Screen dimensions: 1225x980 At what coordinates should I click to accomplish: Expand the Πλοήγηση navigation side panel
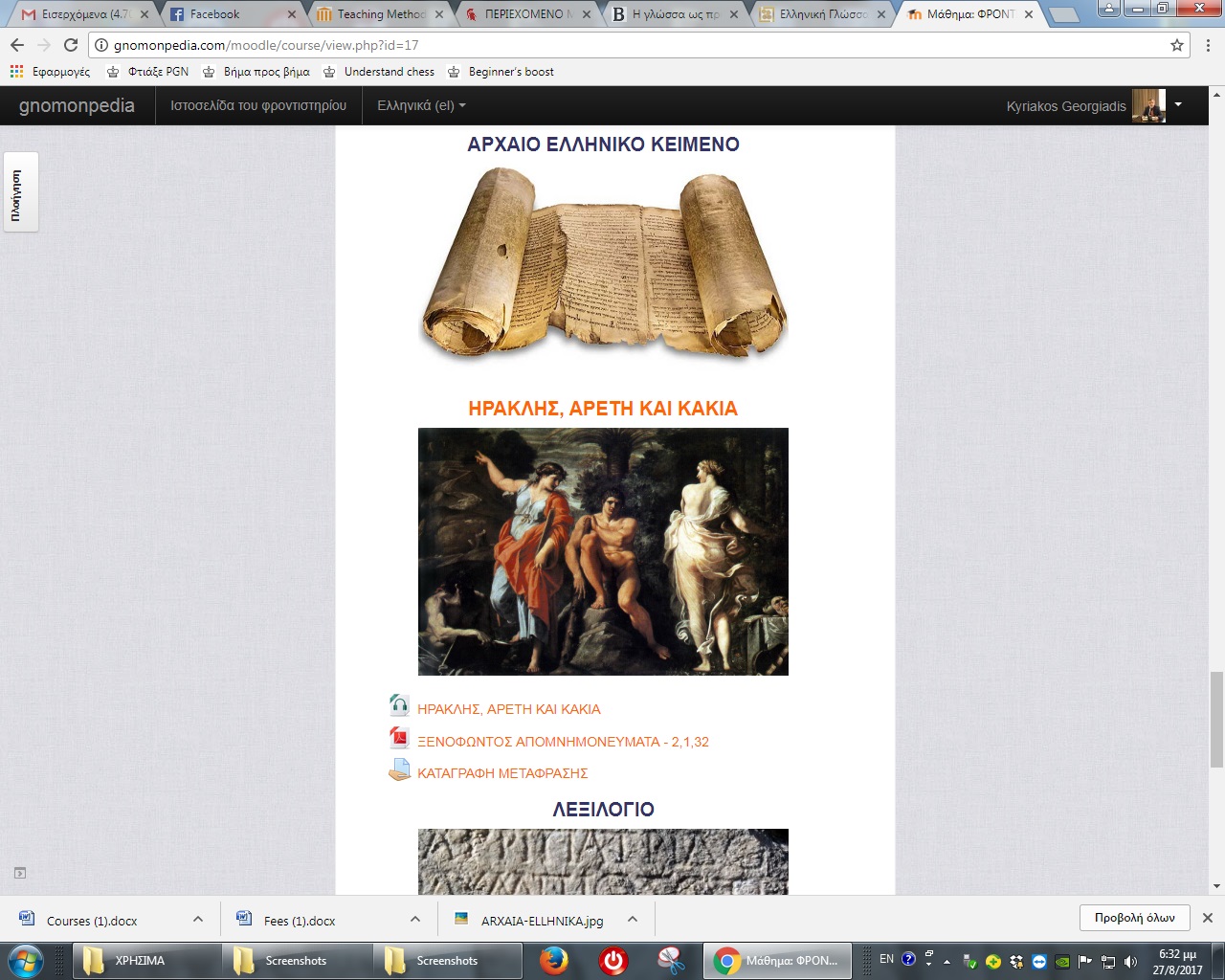[x=20, y=191]
